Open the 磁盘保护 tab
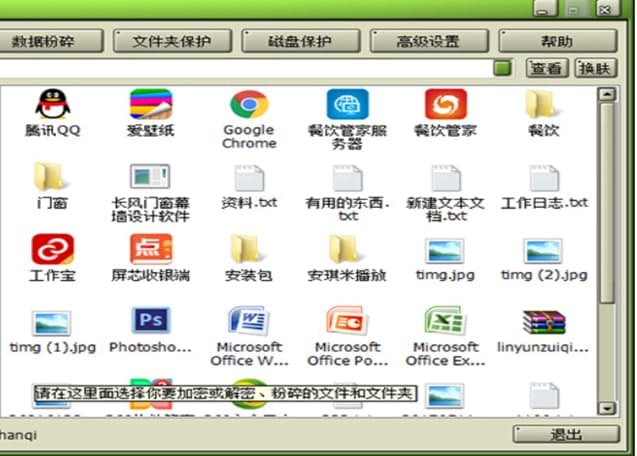 (301, 41)
